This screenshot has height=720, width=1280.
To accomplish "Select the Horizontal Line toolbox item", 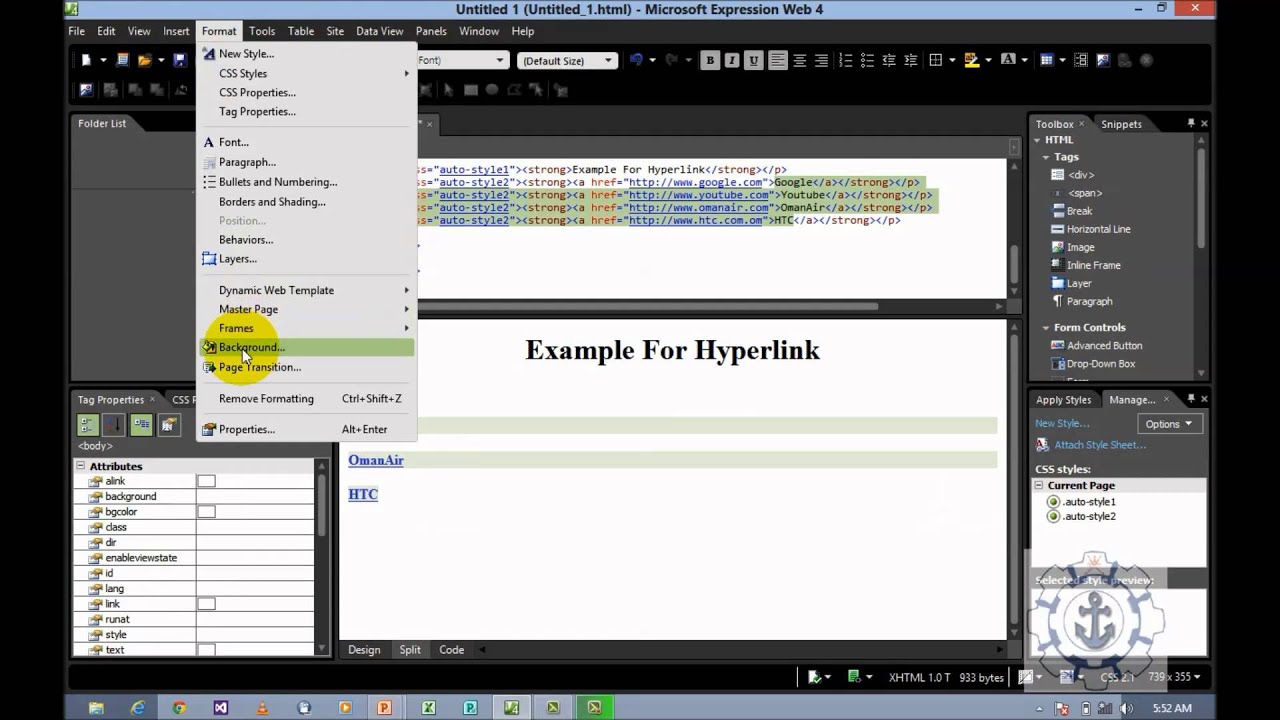I will point(1098,229).
